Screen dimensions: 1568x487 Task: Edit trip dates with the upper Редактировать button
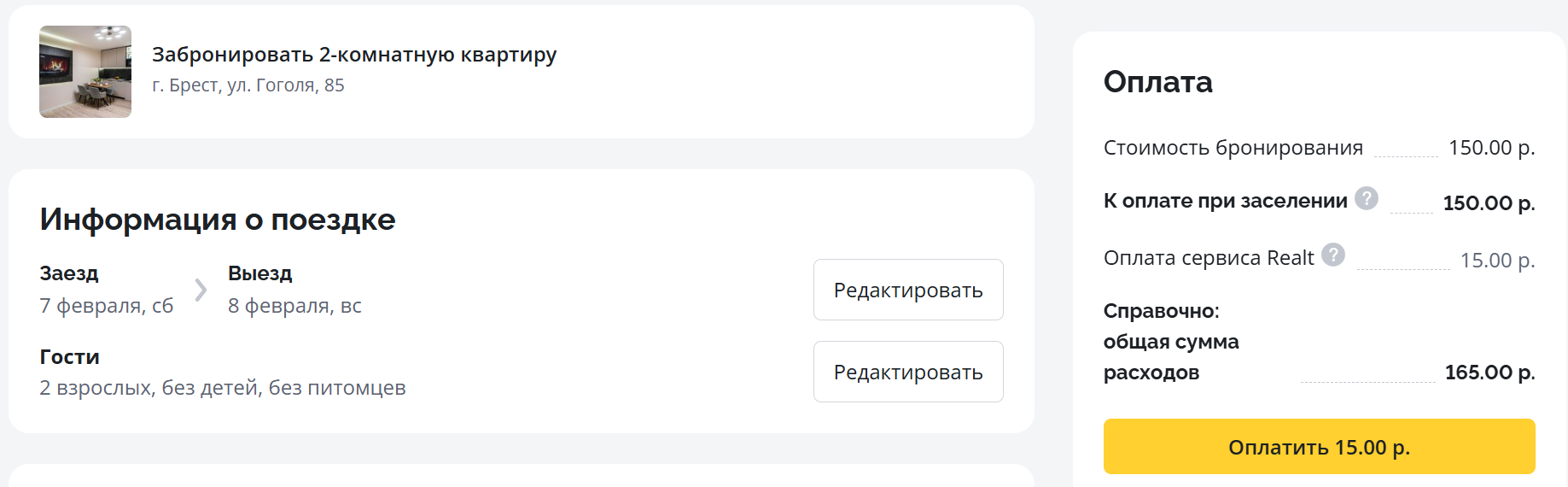pos(908,290)
